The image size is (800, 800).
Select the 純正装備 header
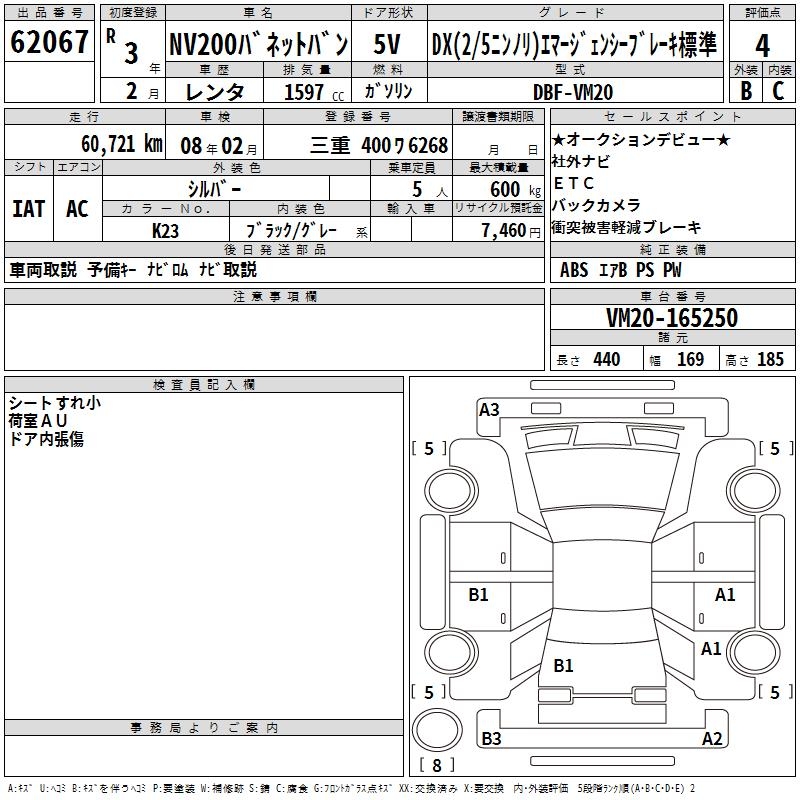672,249
